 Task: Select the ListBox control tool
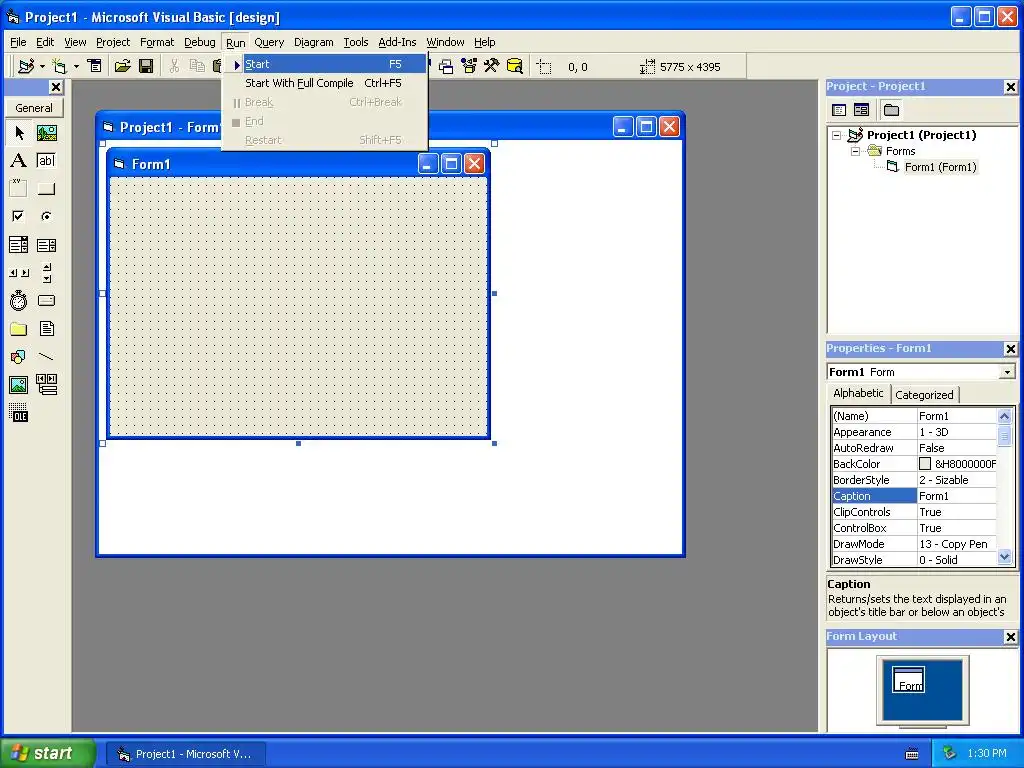(x=46, y=245)
